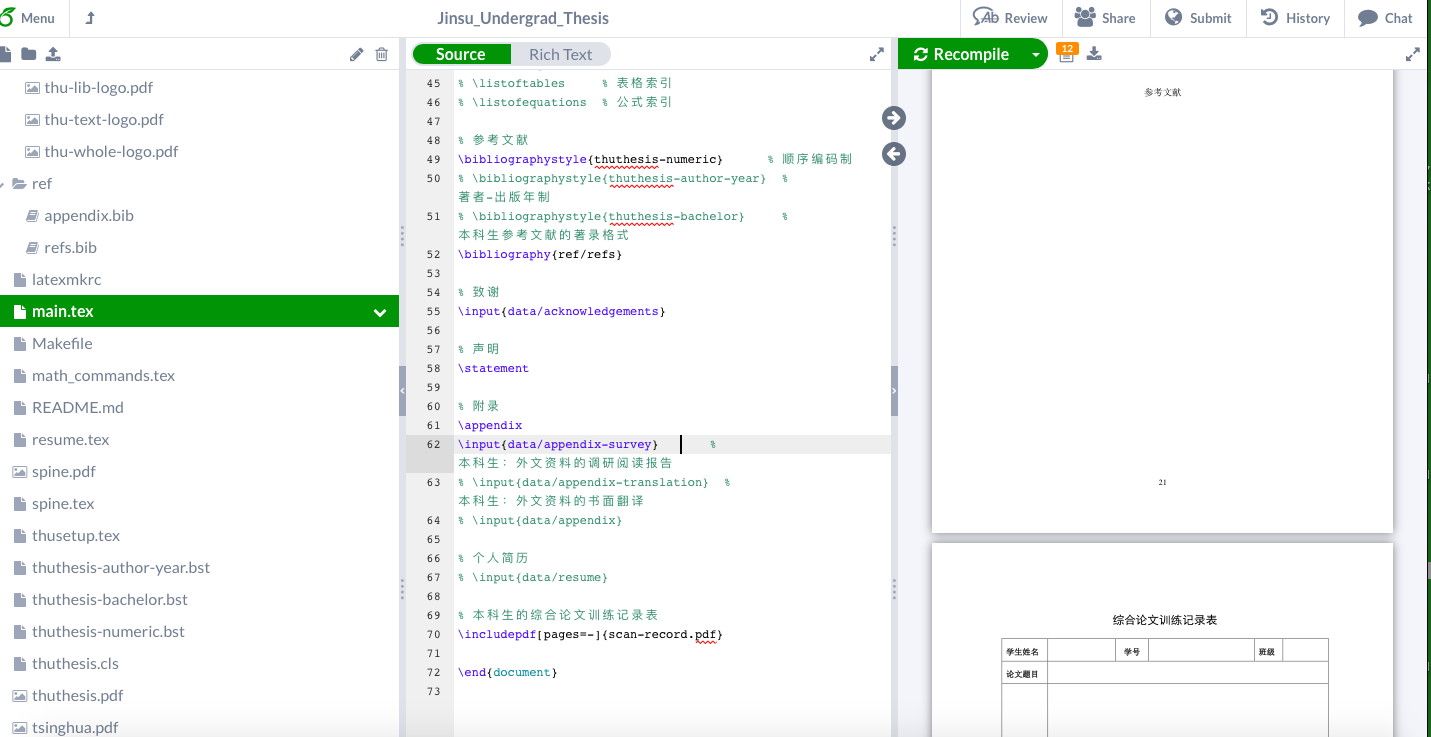Click the go to PDF location arrow

pyautogui.click(x=894, y=118)
